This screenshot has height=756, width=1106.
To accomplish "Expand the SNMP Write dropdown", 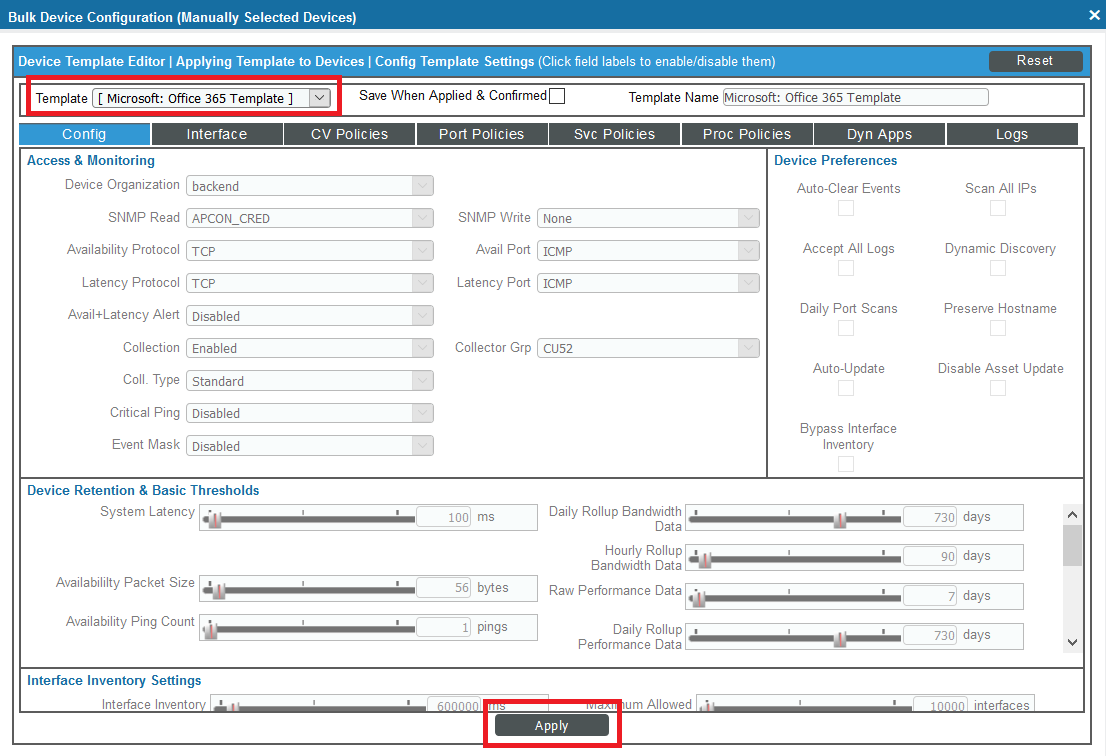I will [x=648, y=219].
